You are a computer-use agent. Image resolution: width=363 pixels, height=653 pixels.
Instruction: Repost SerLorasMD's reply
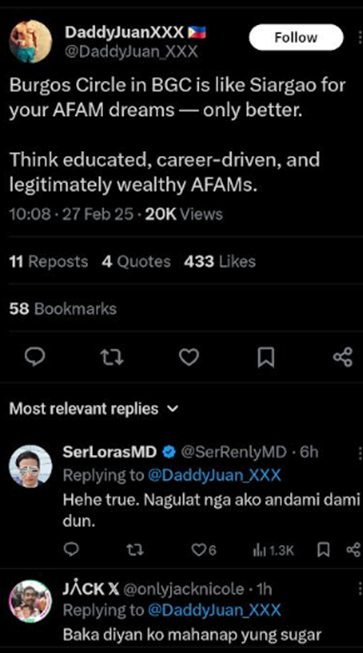pyautogui.click(x=135, y=550)
